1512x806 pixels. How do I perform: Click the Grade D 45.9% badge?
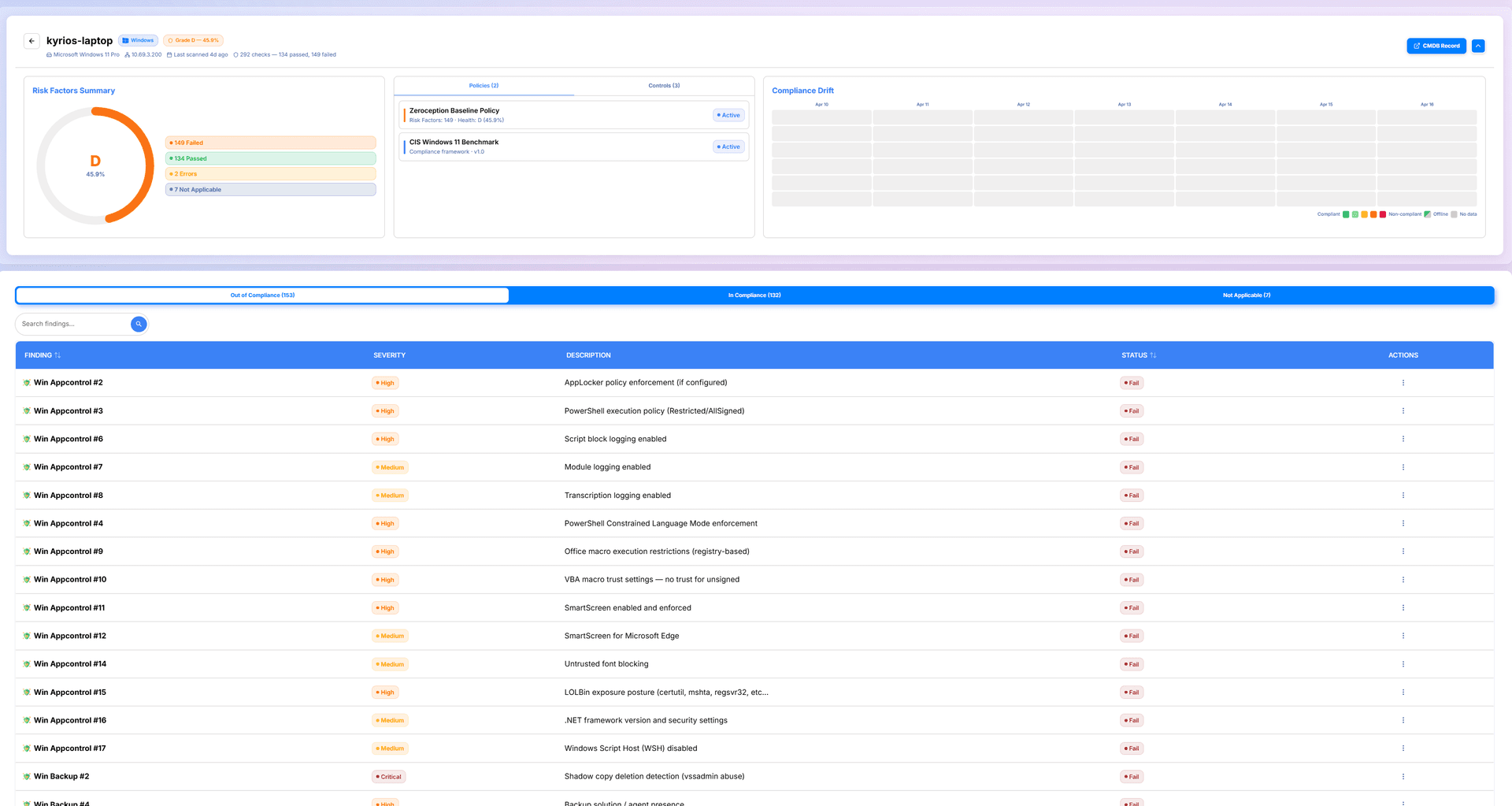click(194, 40)
